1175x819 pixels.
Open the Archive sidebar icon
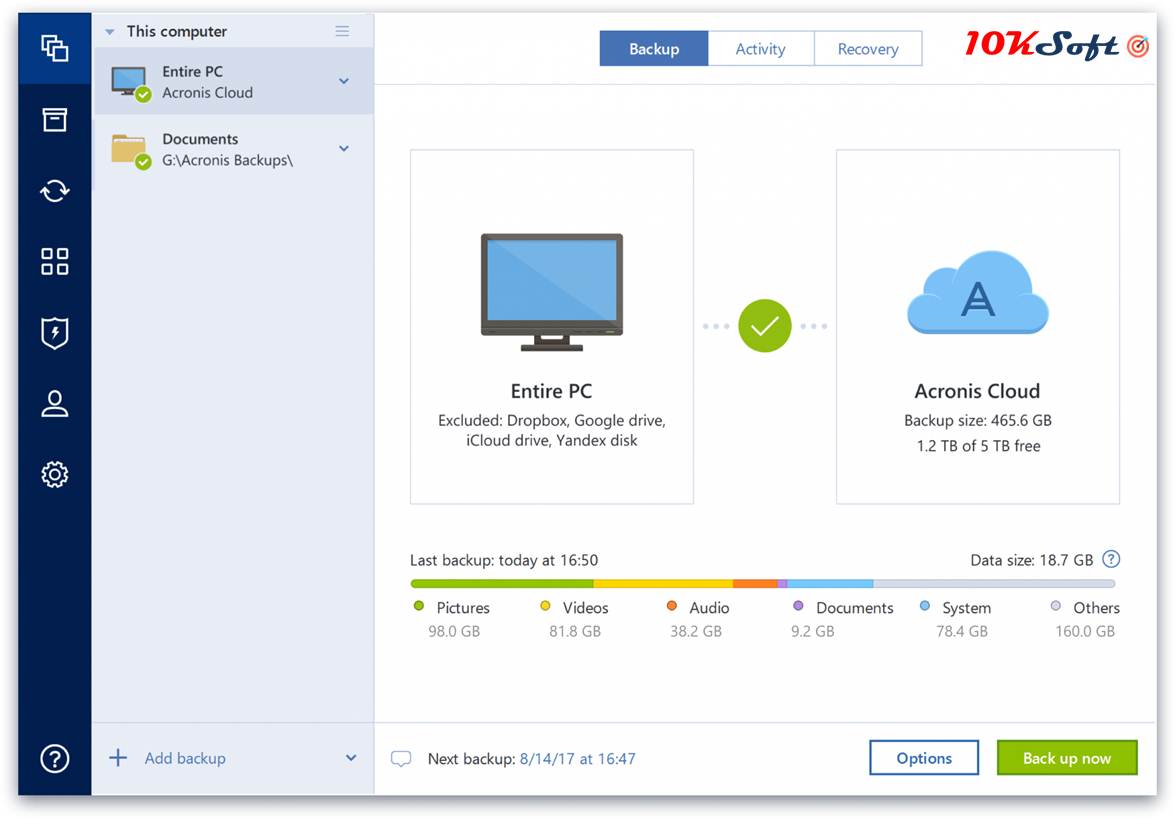tap(55, 120)
